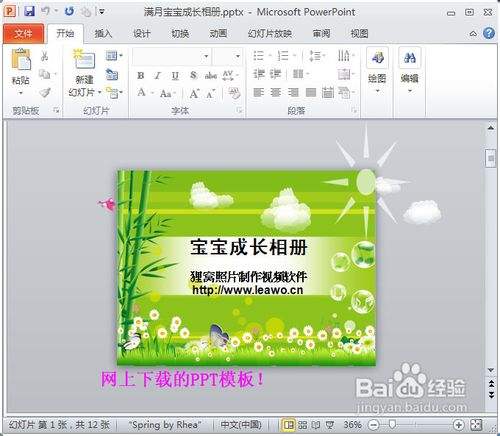This screenshot has width=500, height=436.
Task: Click the Copy icon
Action: coord(45,74)
